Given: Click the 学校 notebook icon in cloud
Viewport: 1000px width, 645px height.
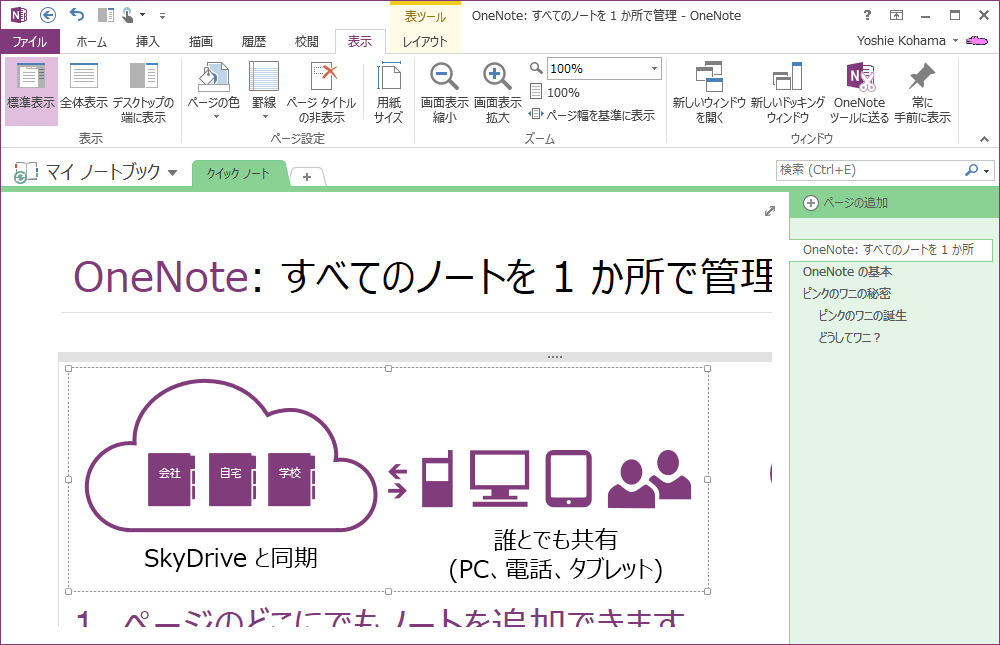Looking at the screenshot, I should coord(291,479).
